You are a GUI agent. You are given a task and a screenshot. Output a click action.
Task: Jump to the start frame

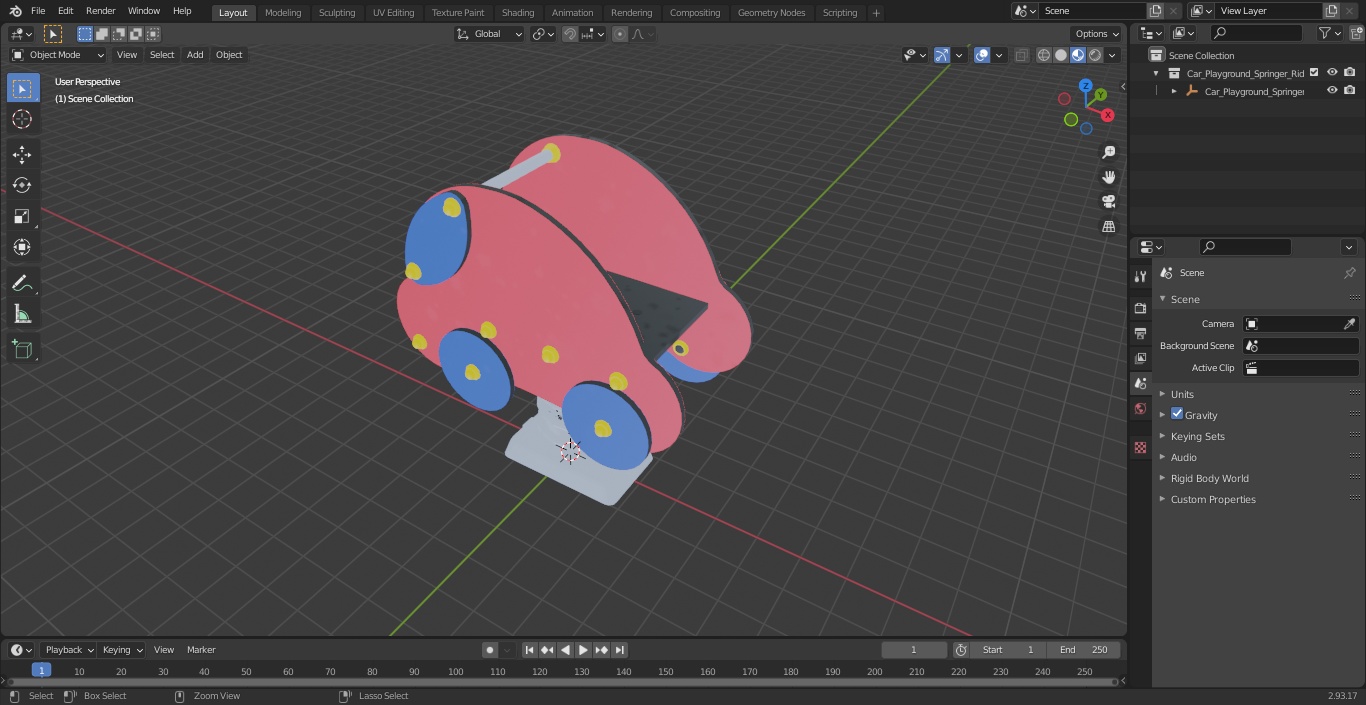point(530,650)
